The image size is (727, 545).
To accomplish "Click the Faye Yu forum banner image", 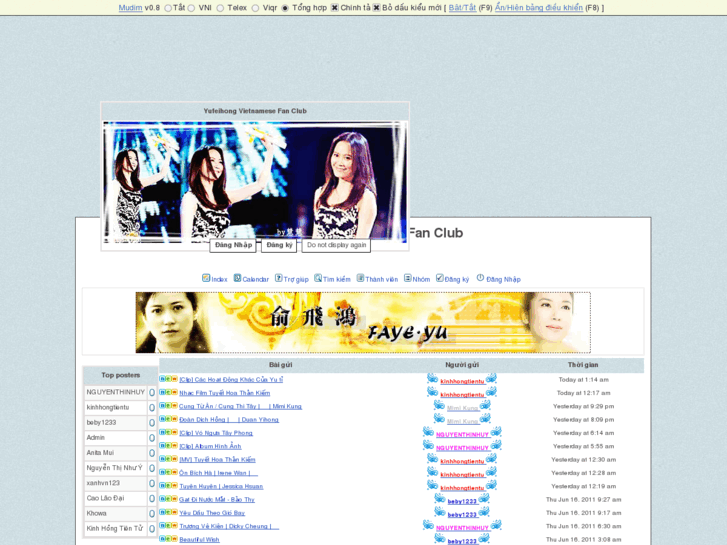I will (363, 322).
